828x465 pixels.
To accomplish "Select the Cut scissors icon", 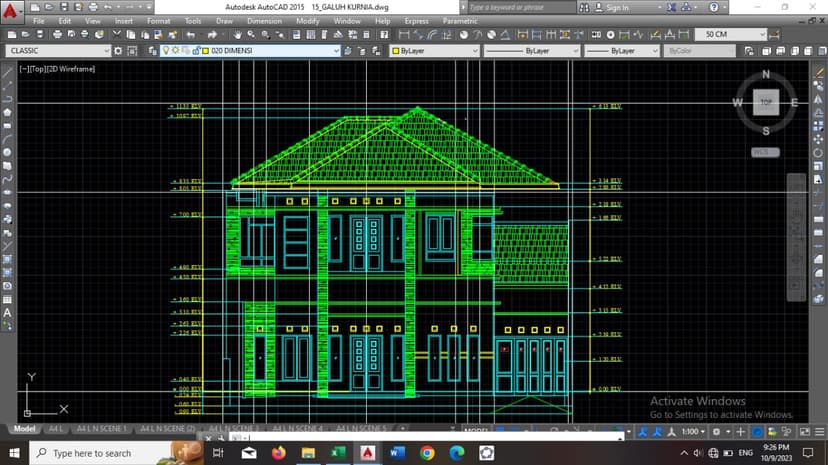I will tap(116, 35).
